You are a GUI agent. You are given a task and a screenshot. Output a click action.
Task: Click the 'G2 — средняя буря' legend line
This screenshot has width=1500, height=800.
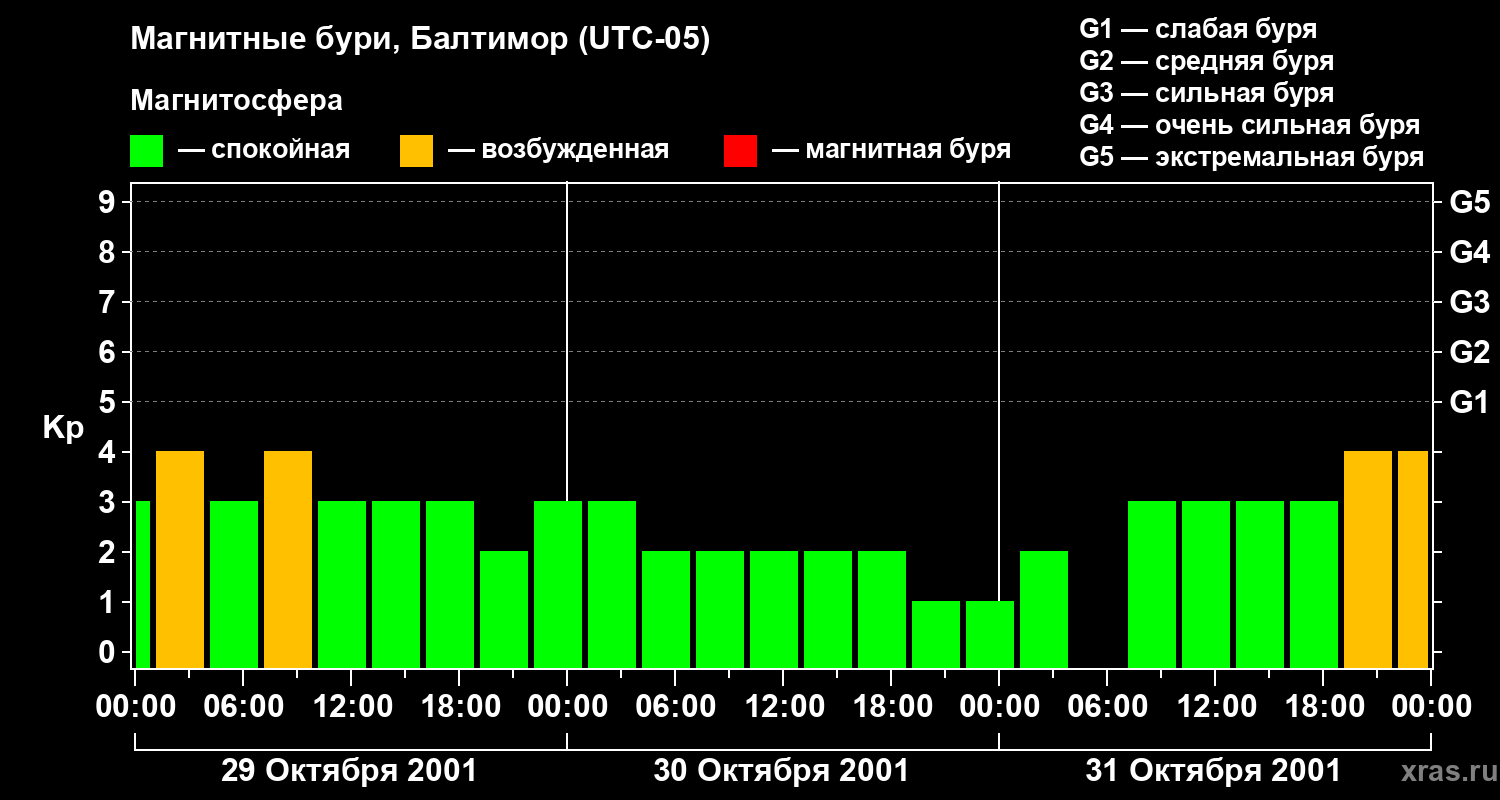pos(1207,61)
